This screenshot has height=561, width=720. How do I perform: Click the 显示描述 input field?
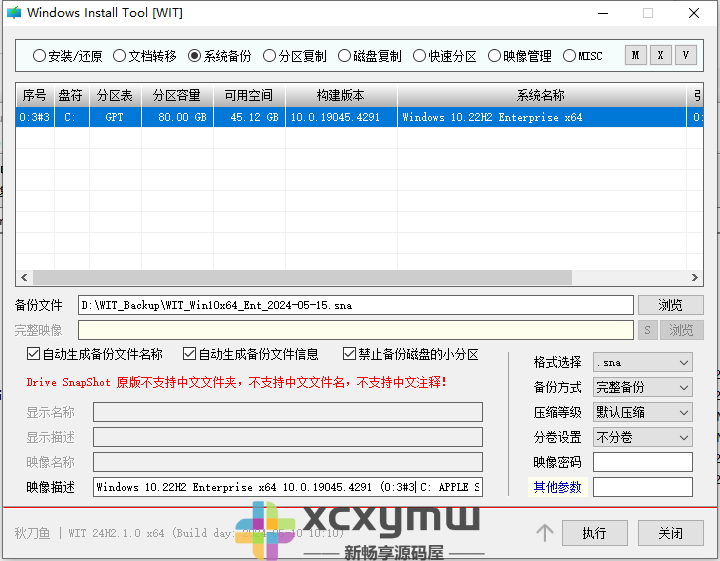pos(287,437)
